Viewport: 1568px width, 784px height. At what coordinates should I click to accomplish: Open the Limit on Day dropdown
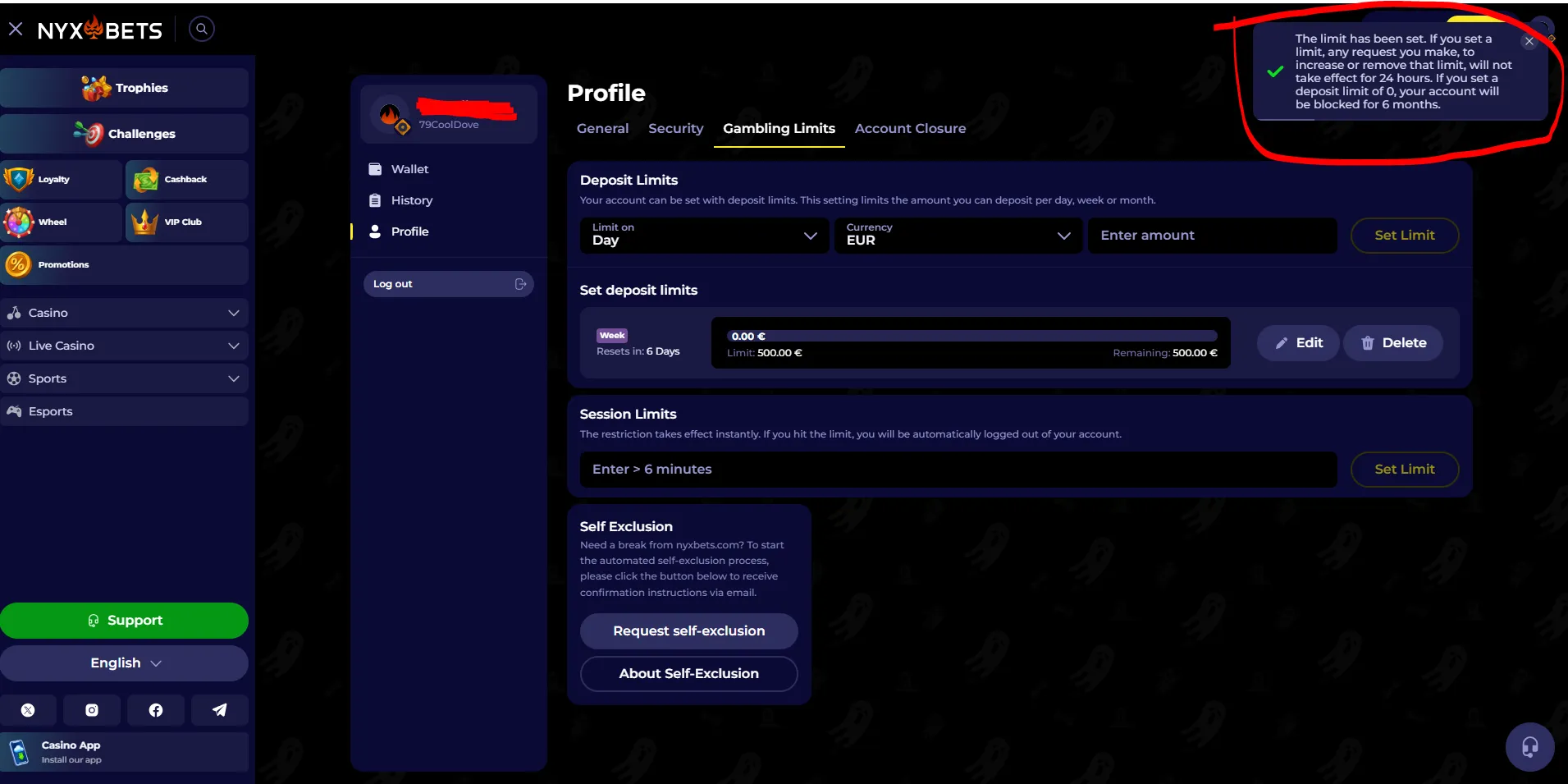704,236
